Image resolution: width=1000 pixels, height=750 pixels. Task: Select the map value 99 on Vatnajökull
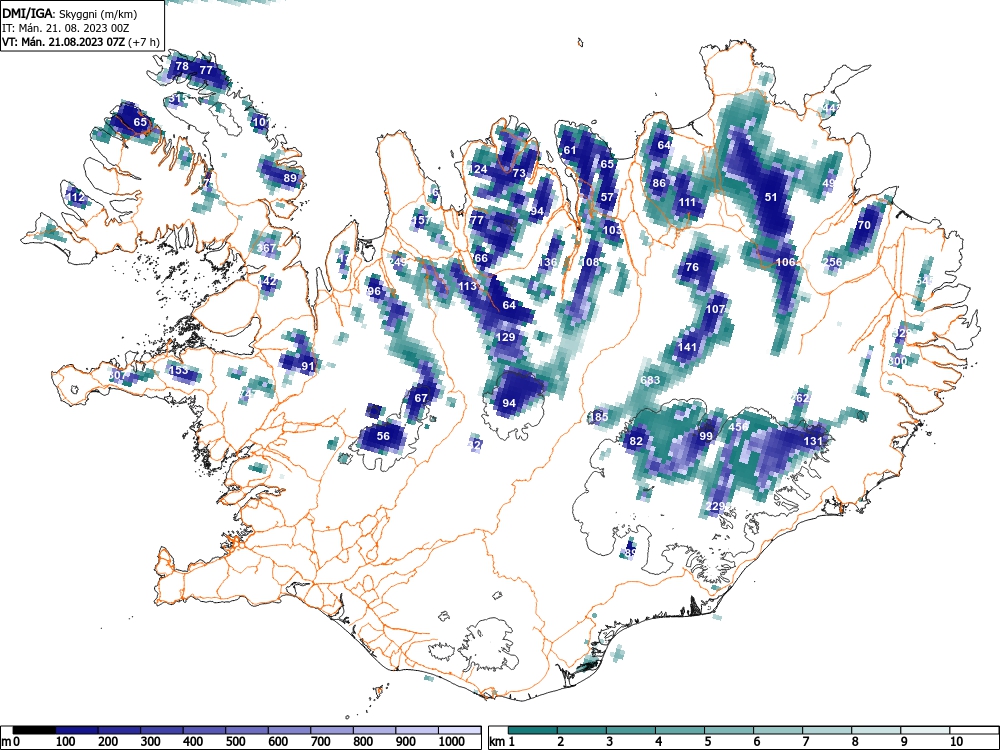tap(706, 436)
